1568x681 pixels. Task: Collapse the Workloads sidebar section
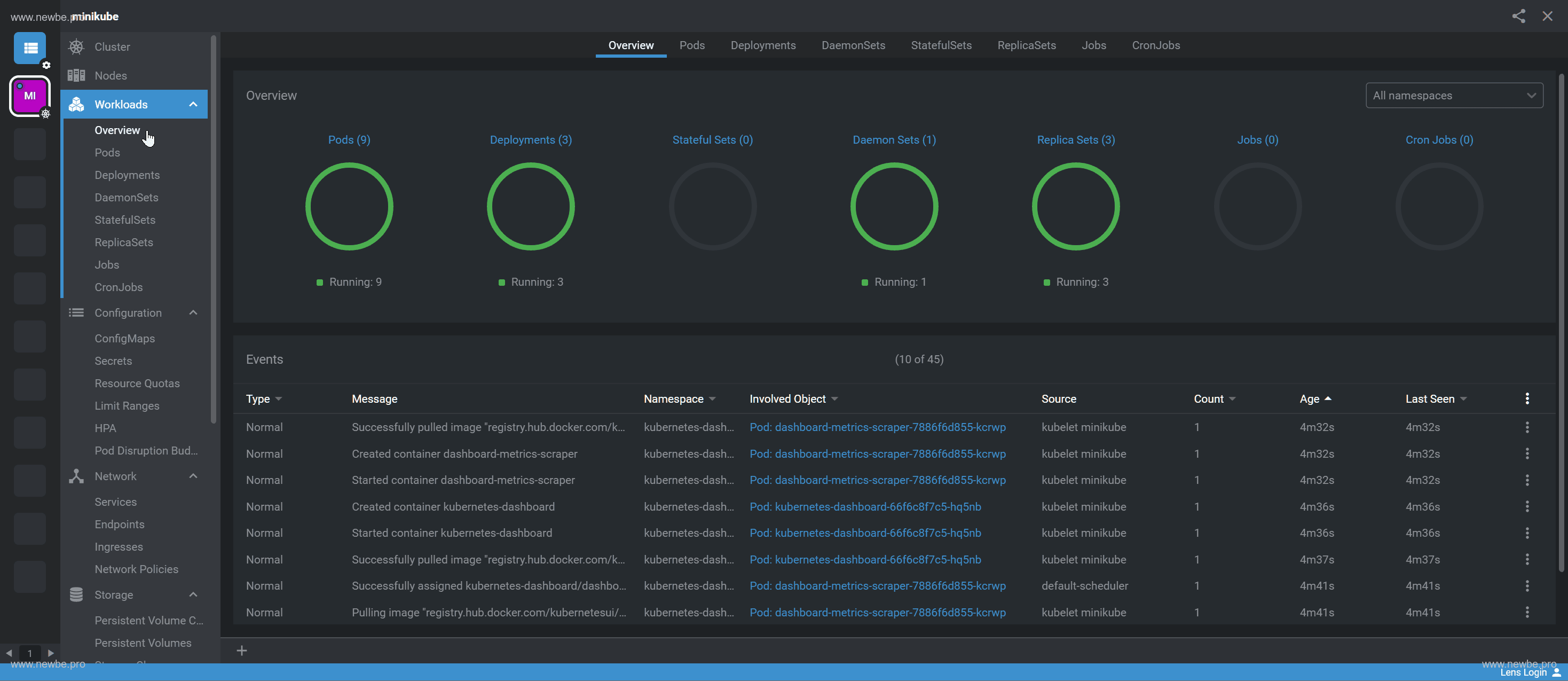click(193, 104)
